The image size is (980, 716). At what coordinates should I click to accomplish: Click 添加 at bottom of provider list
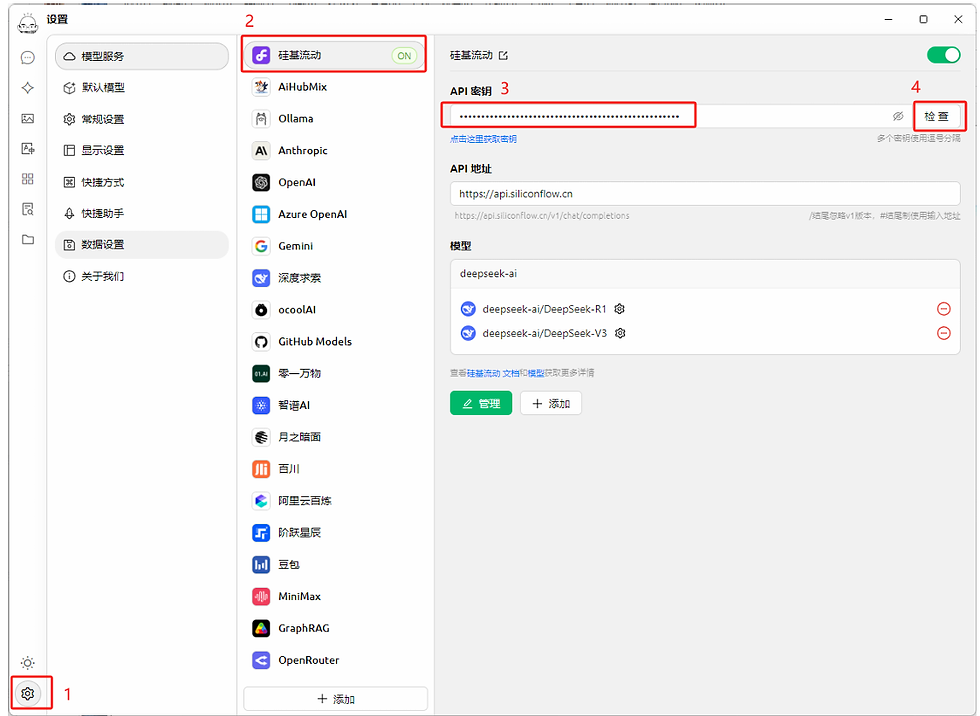coord(336,699)
